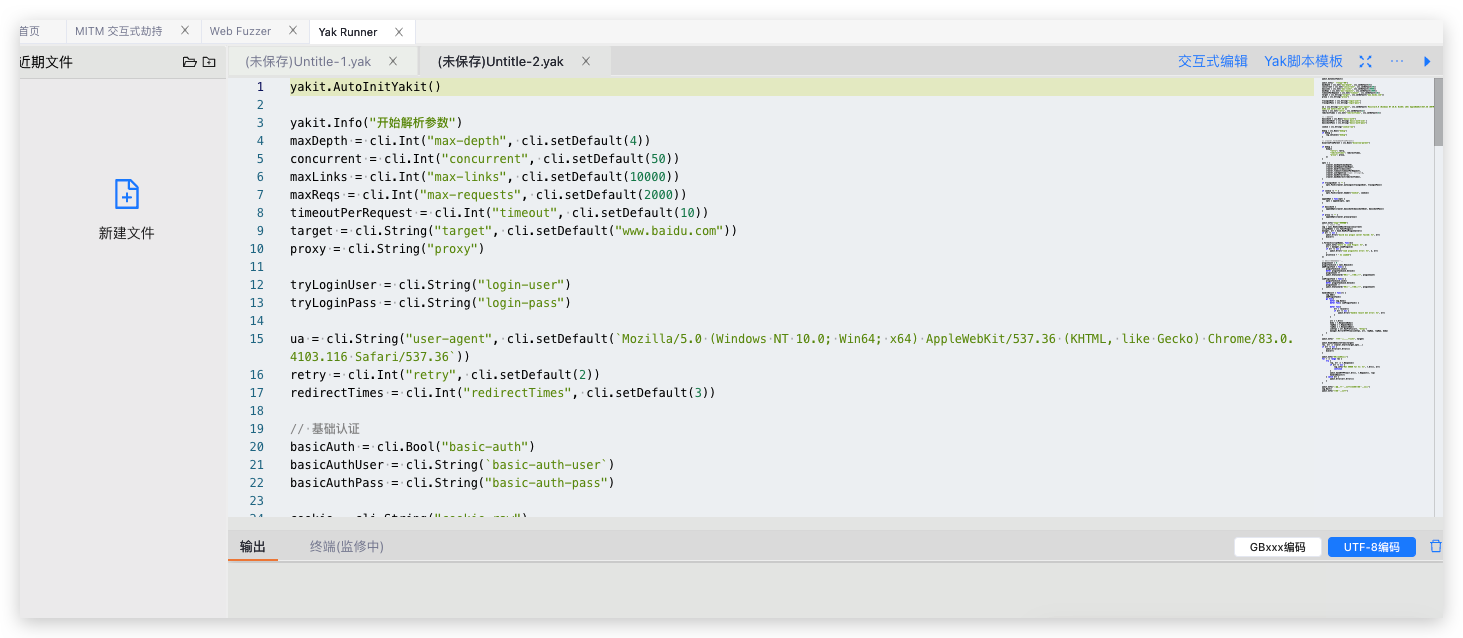Toggle fullscreen editor mode
The height and width of the screenshot is (638, 1463).
pyautogui.click(x=1365, y=62)
